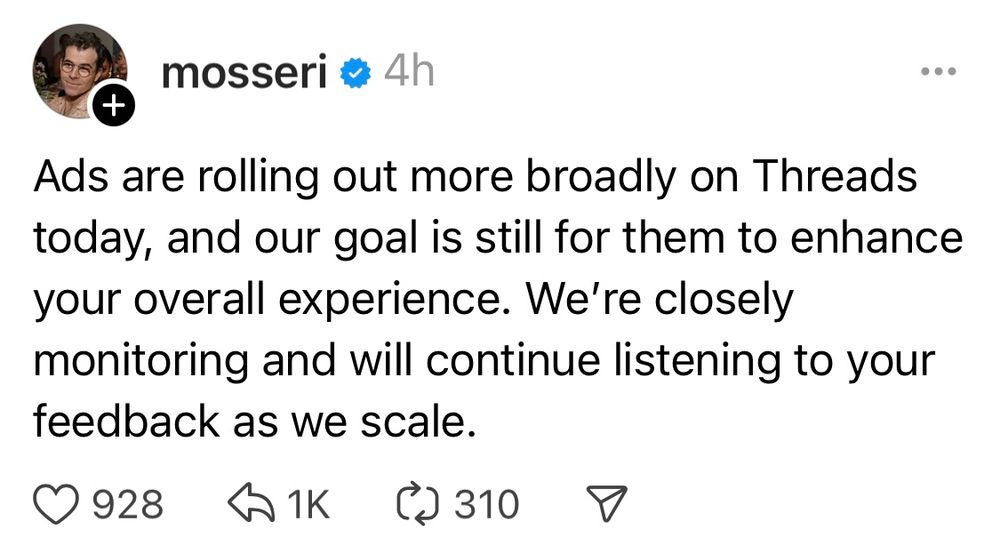Click the 4h timestamp of the post
This screenshot has width=1000, height=555.
pyautogui.click(x=409, y=72)
